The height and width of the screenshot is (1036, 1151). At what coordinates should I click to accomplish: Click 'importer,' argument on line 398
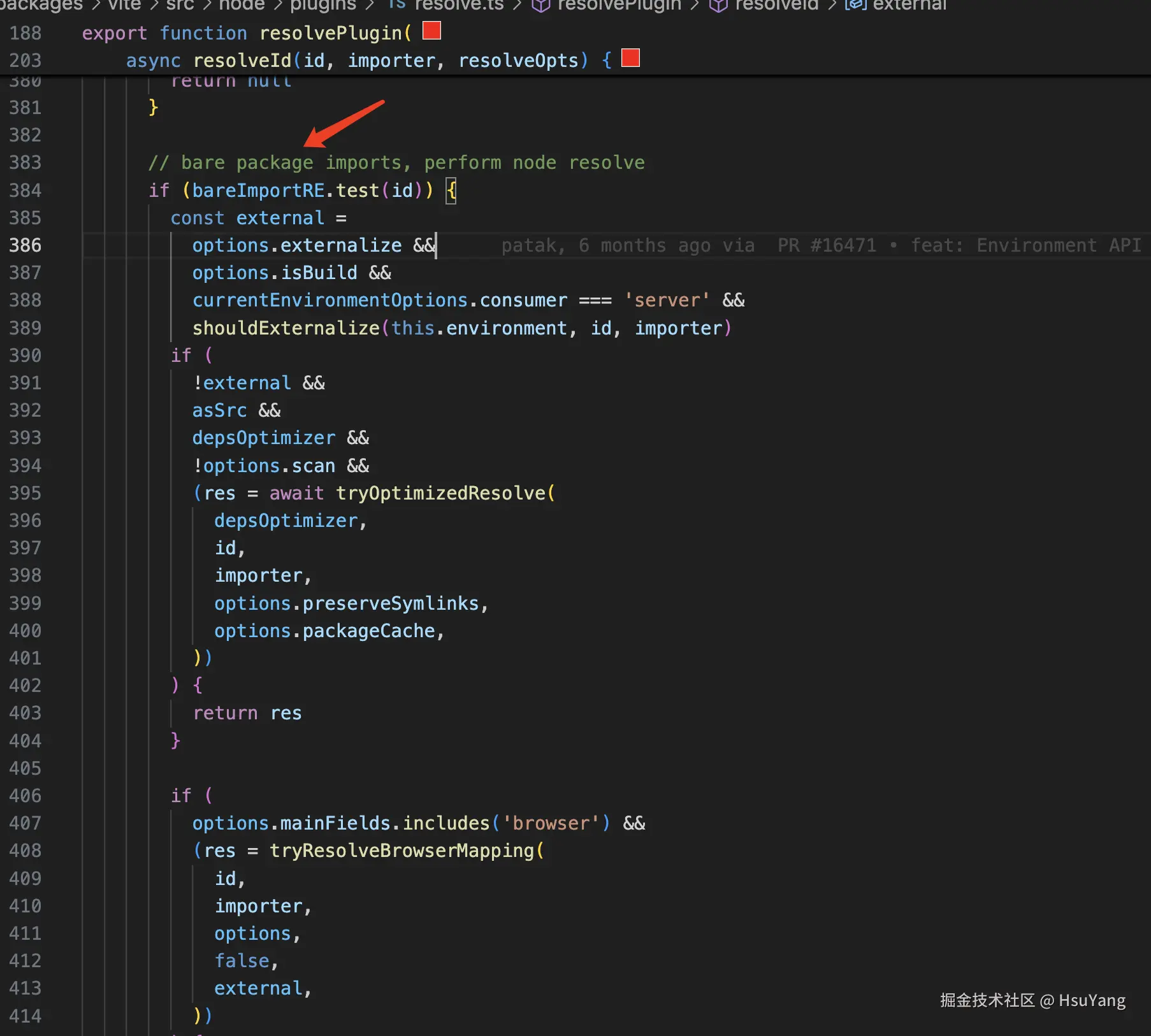264,575
